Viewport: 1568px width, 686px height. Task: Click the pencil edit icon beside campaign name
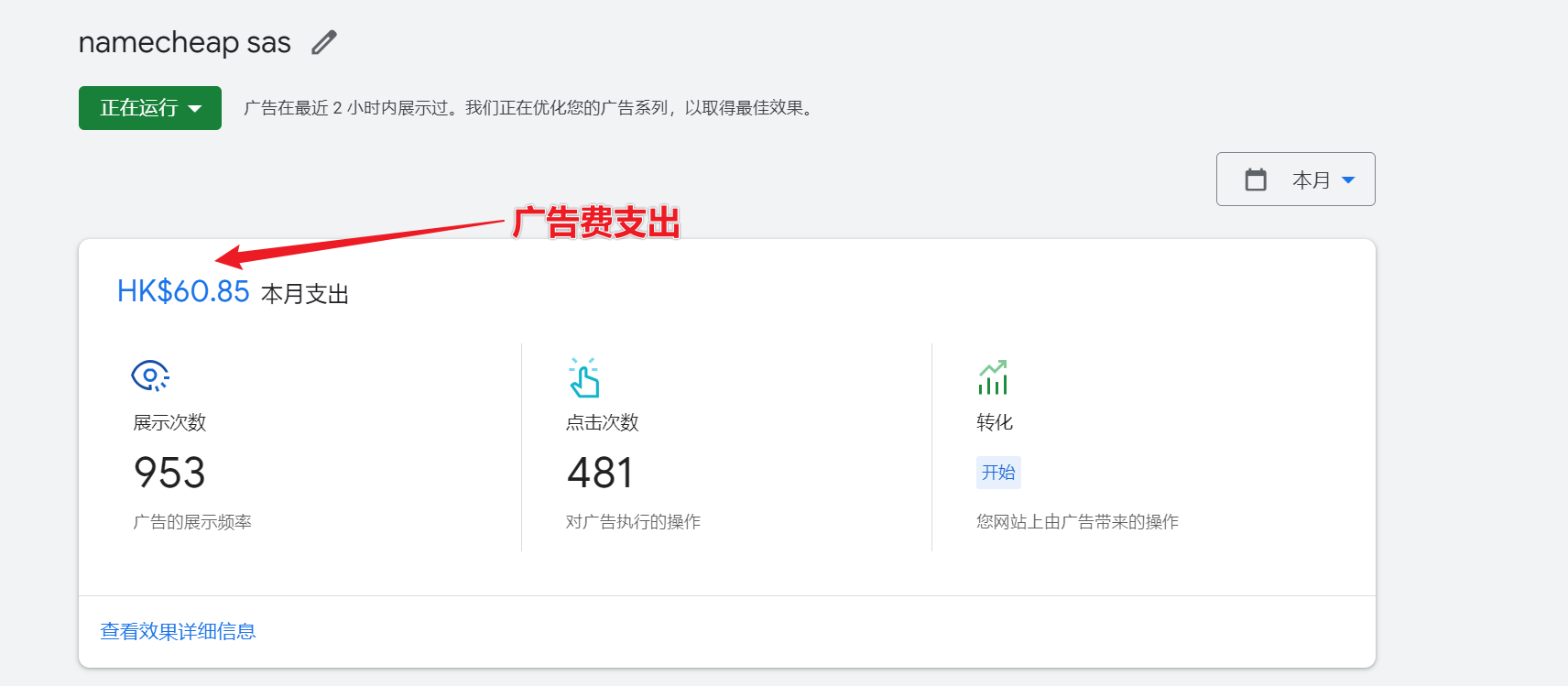[x=324, y=43]
